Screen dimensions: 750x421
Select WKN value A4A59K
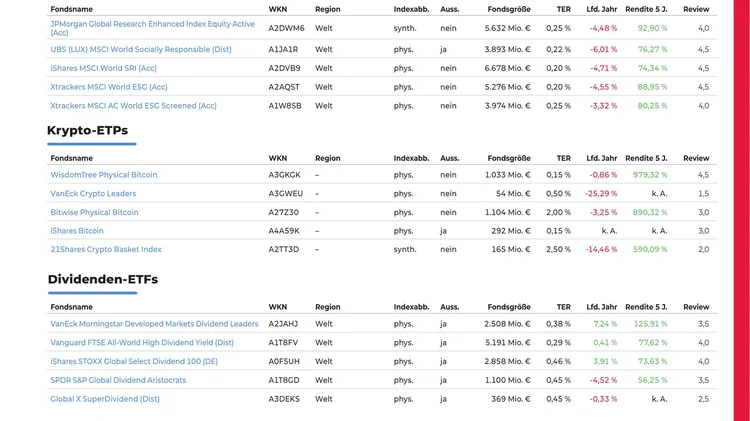284,231
